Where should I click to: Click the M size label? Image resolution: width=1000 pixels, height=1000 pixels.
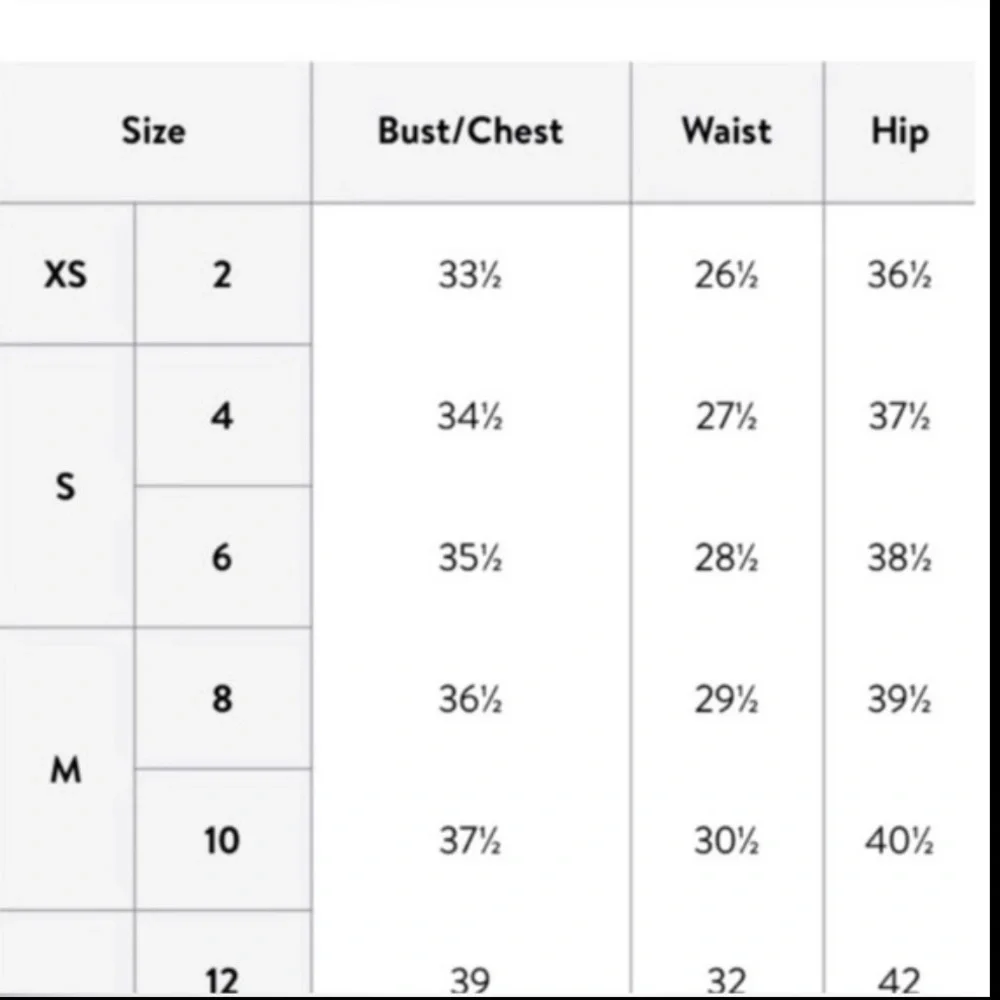(66, 770)
